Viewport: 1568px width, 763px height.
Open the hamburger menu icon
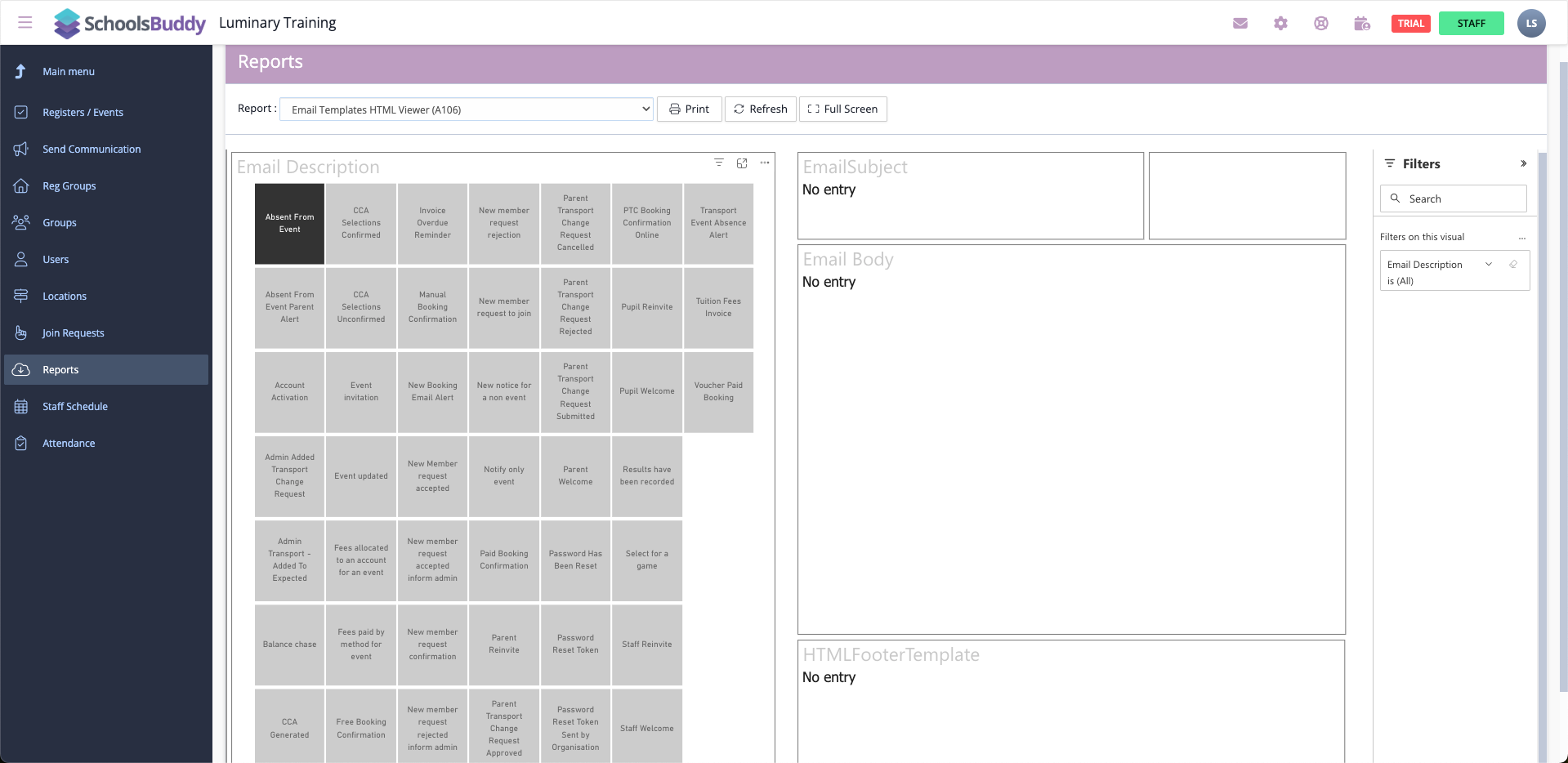[25, 23]
